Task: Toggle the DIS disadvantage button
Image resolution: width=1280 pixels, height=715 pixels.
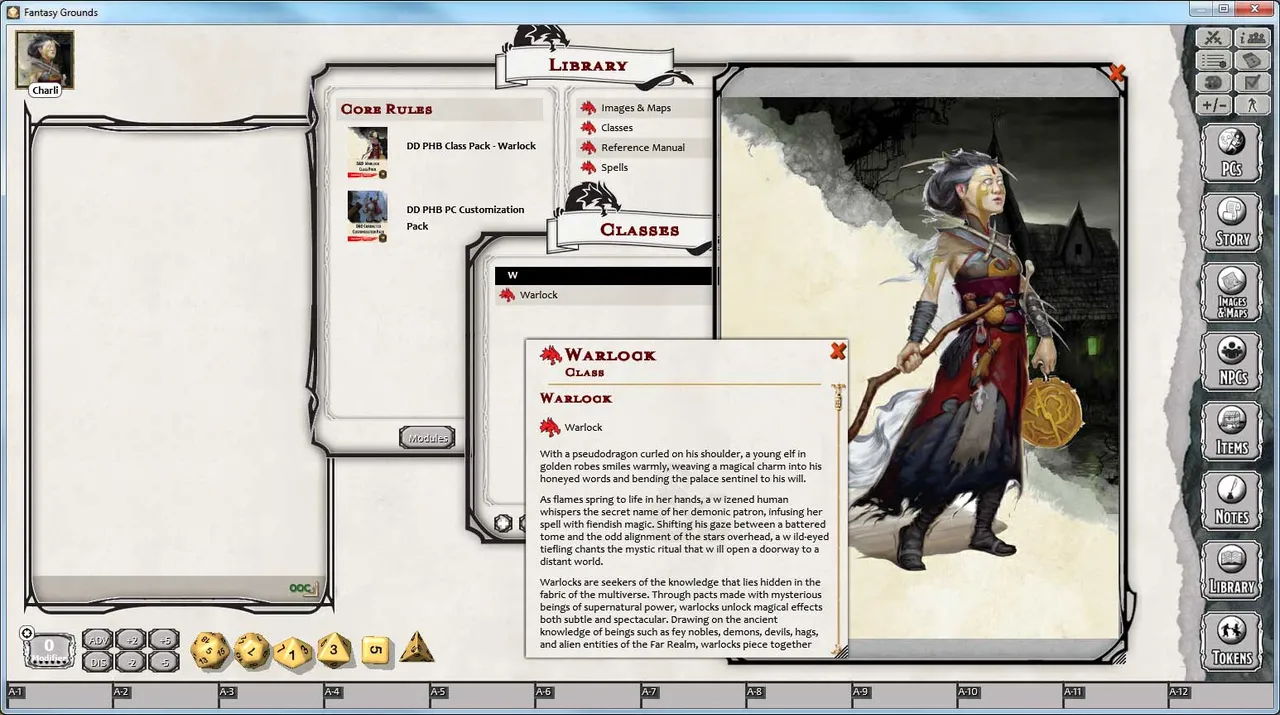Action: 97,661
